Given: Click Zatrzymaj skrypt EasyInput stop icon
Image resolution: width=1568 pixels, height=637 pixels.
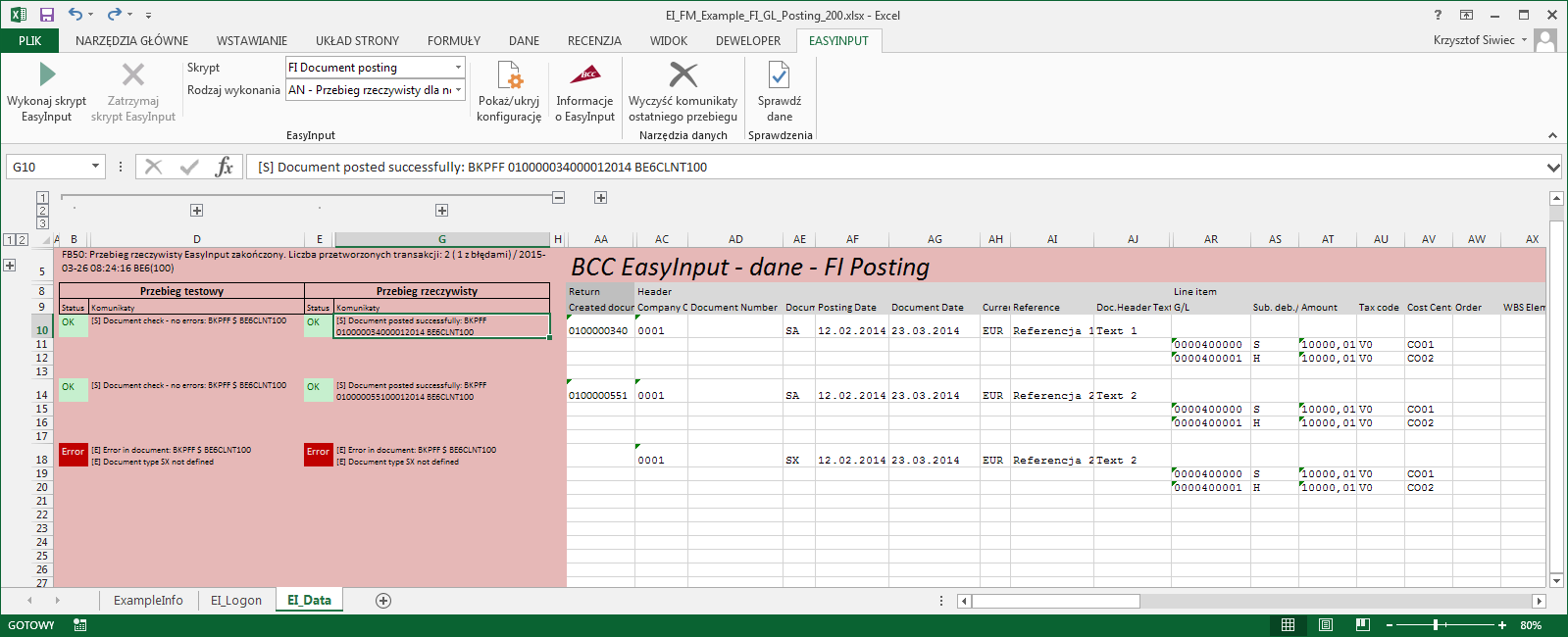Looking at the screenshot, I should coord(133,74).
